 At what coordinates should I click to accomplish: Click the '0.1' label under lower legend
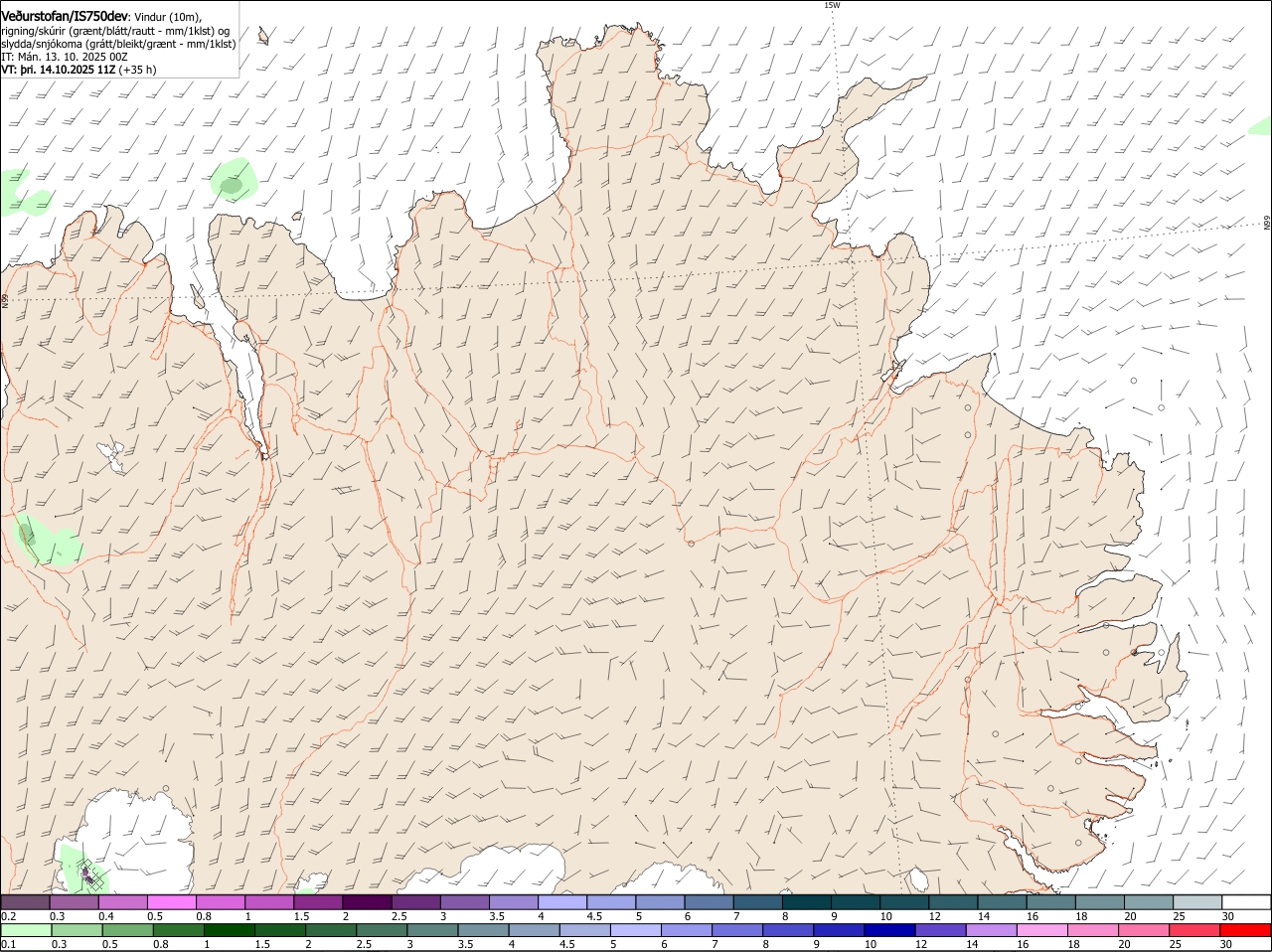click(x=8, y=944)
